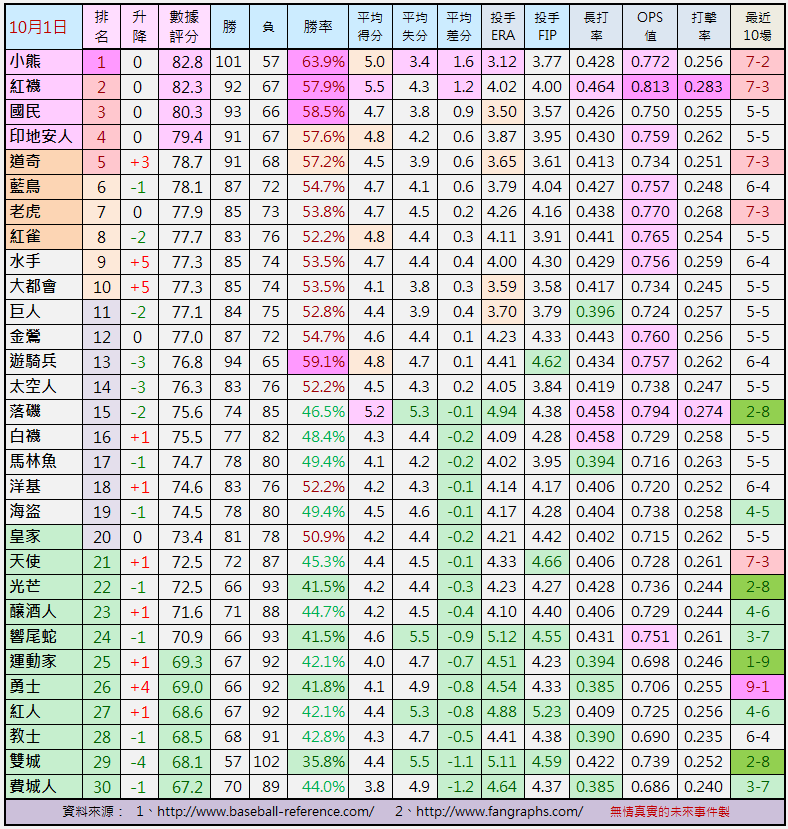
Task: Click the 運動家 team name cell
Action: [44, 662]
